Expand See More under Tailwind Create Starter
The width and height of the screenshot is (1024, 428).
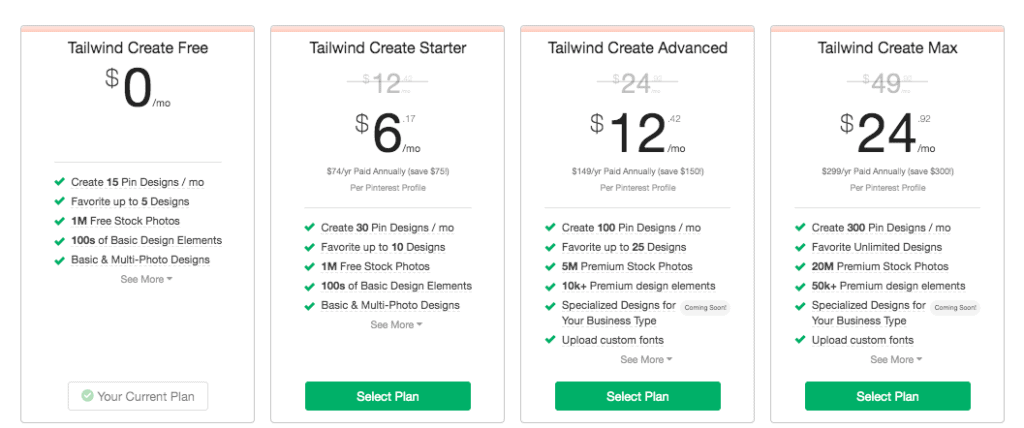pos(396,325)
